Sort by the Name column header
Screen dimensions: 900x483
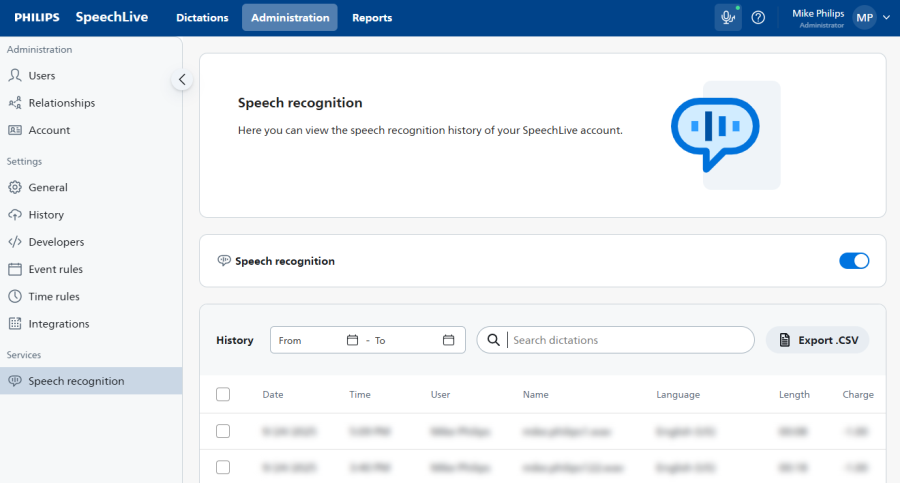(x=536, y=395)
